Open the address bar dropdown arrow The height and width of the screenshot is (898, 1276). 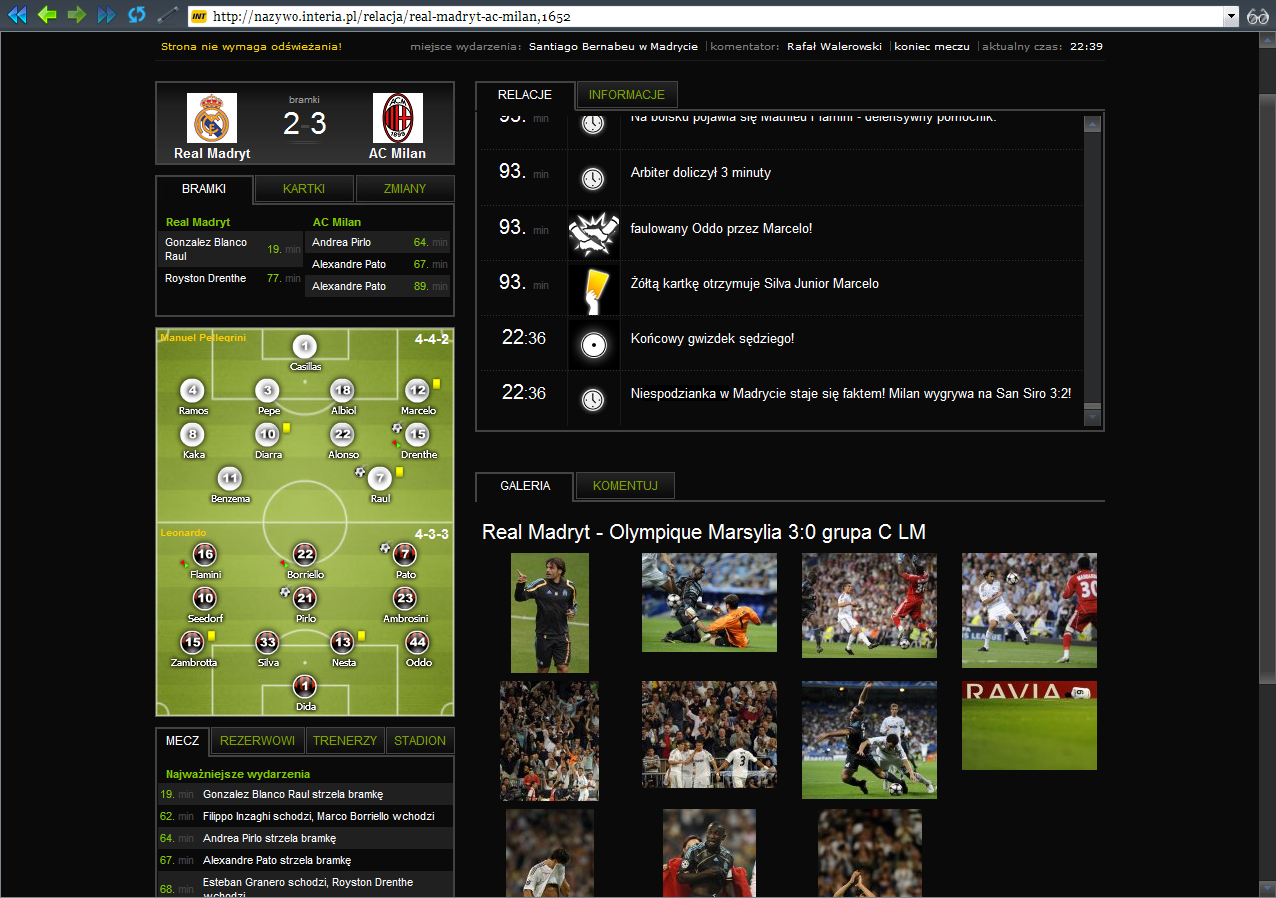[x=1231, y=16]
